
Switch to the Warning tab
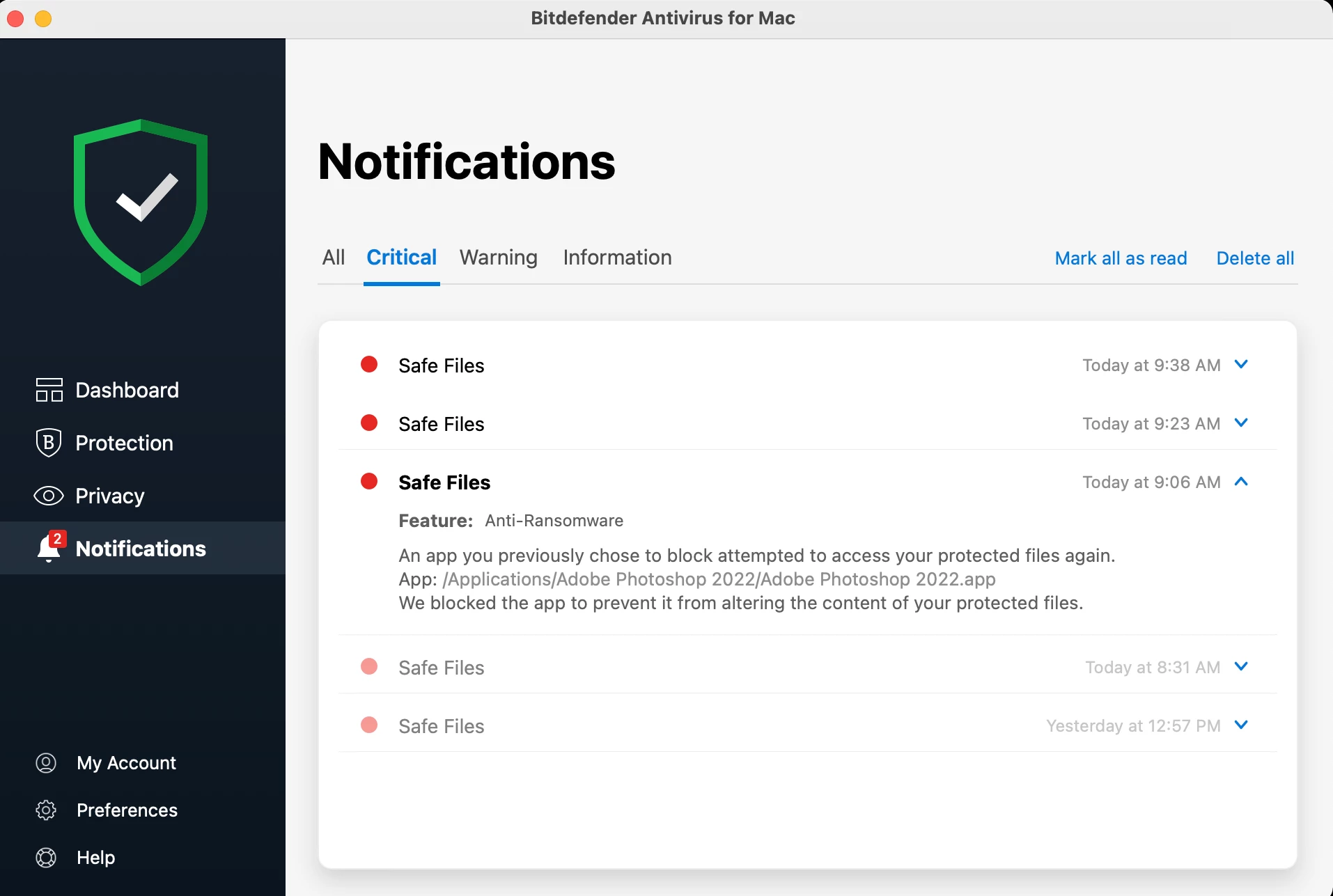(x=499, y=258)
